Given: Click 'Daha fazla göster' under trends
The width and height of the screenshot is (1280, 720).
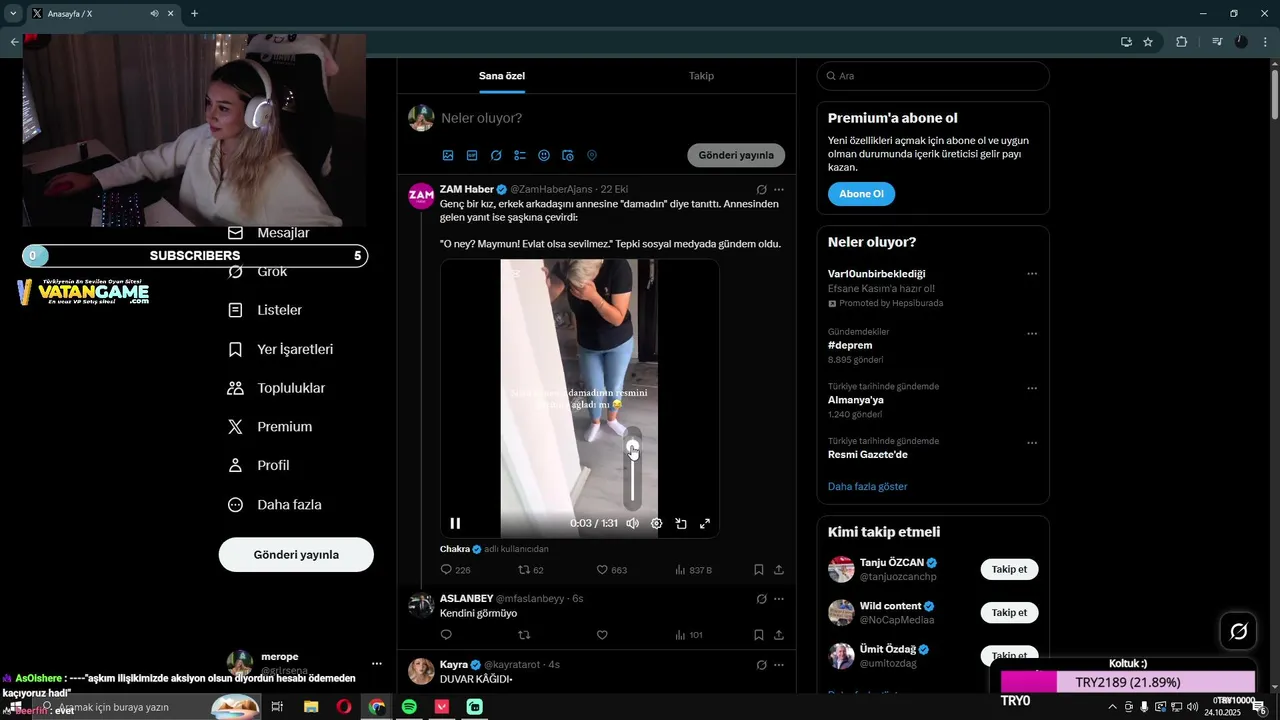Looking at the screenshot, I should (x=868, y=487).
